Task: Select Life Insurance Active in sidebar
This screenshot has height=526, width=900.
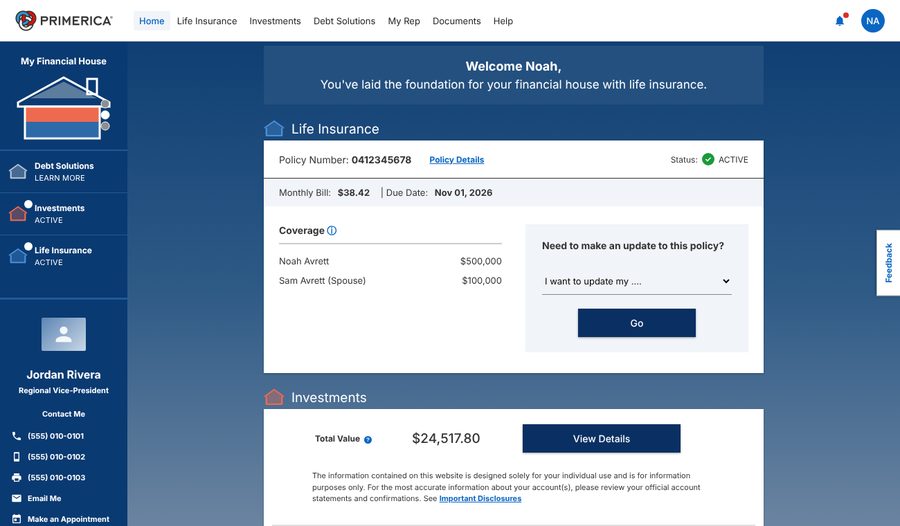Action: tap(64, 256)
